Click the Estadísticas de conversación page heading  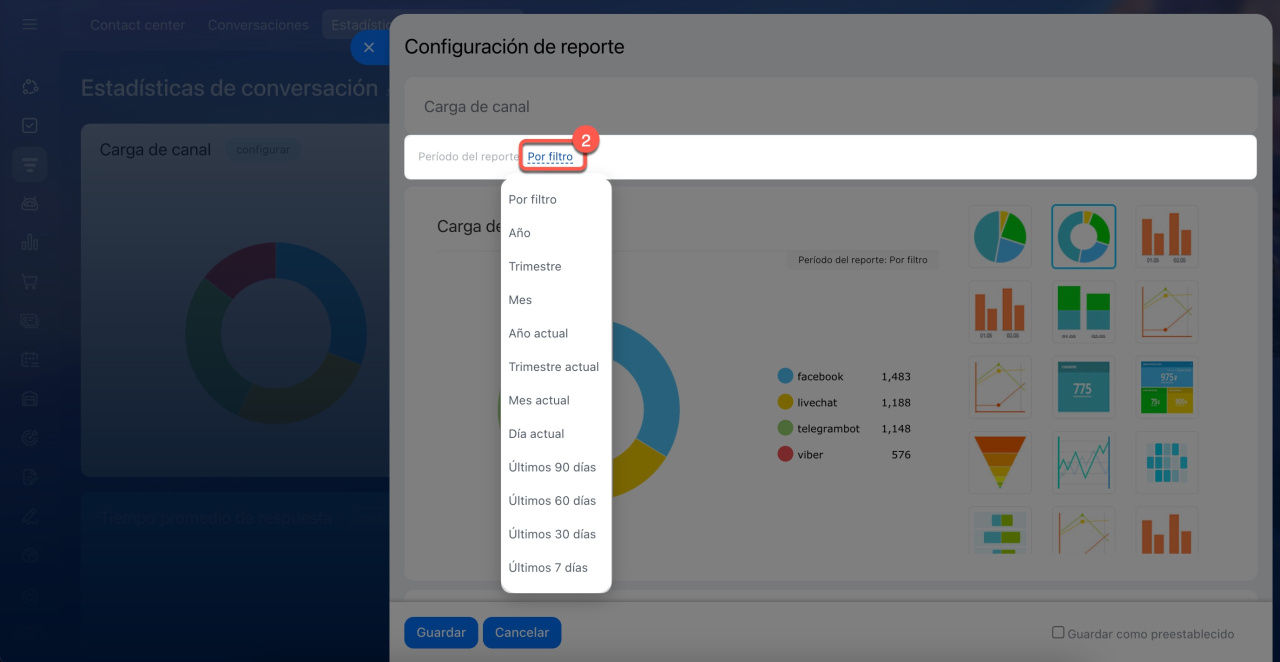[229, 88]
